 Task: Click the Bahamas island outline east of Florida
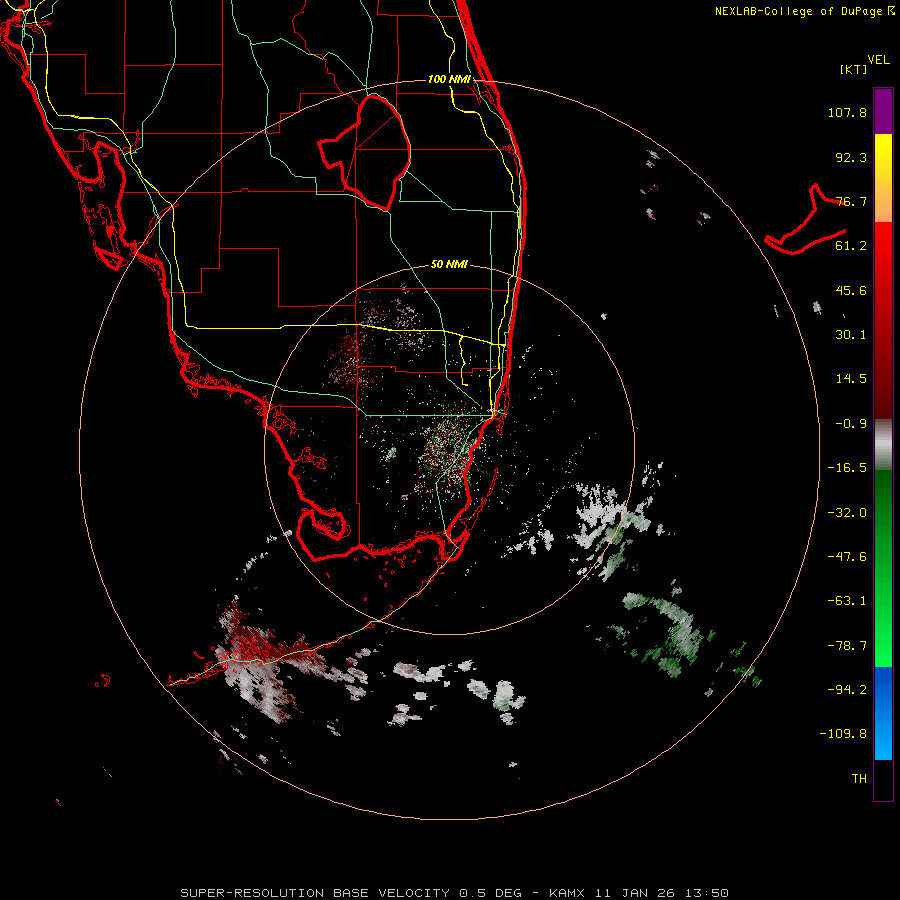805,220
